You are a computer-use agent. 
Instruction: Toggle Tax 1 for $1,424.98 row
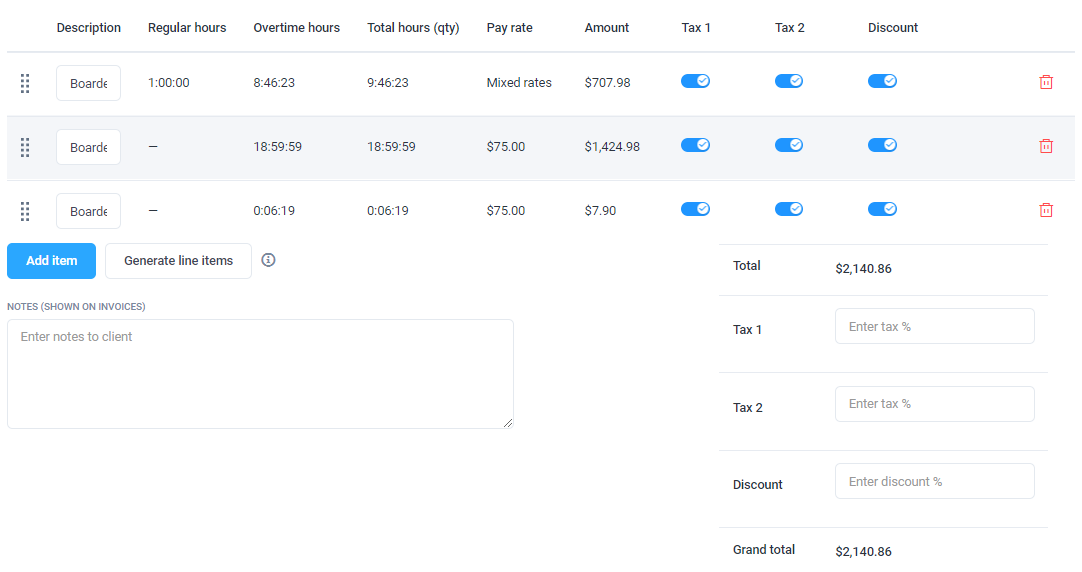pos(696,145)
